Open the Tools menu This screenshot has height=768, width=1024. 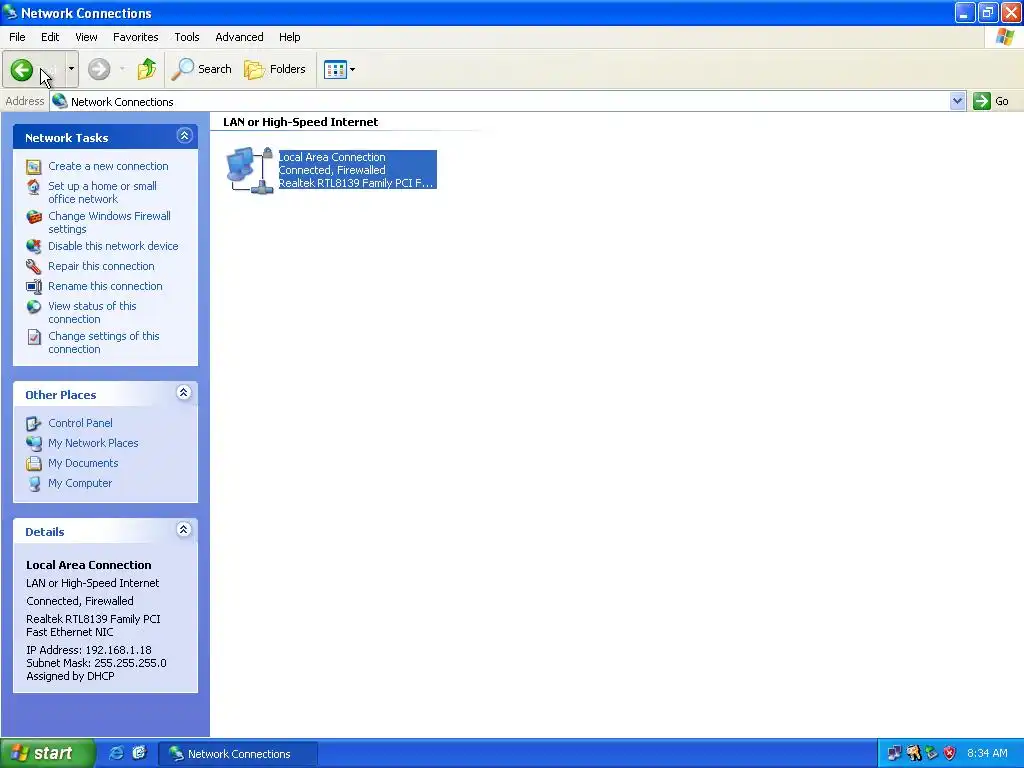pyautogui.click(x=187, y=37)
